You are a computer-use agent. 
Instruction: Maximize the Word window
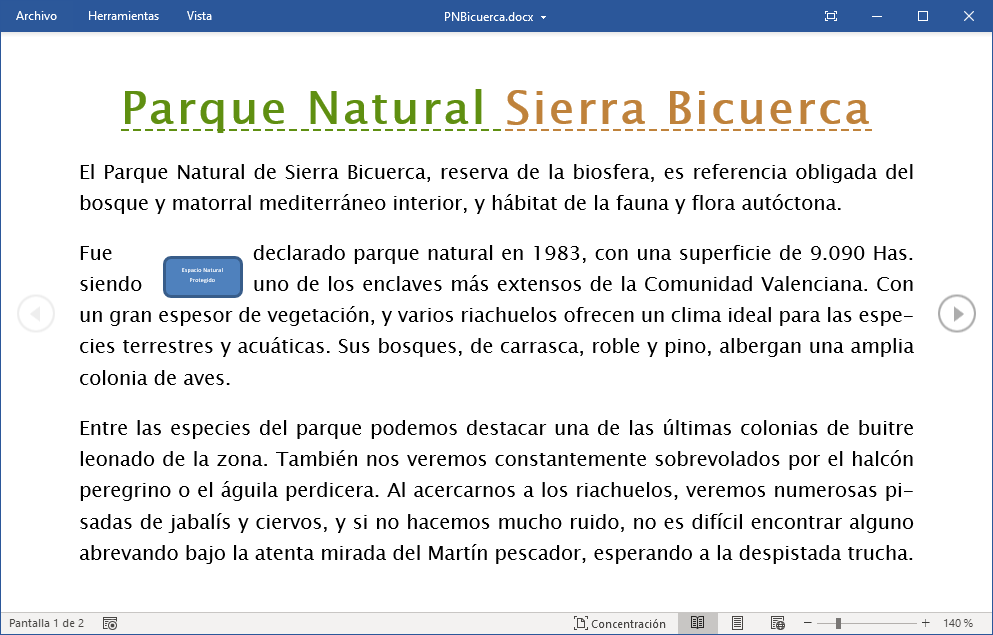tap(923, 16)
